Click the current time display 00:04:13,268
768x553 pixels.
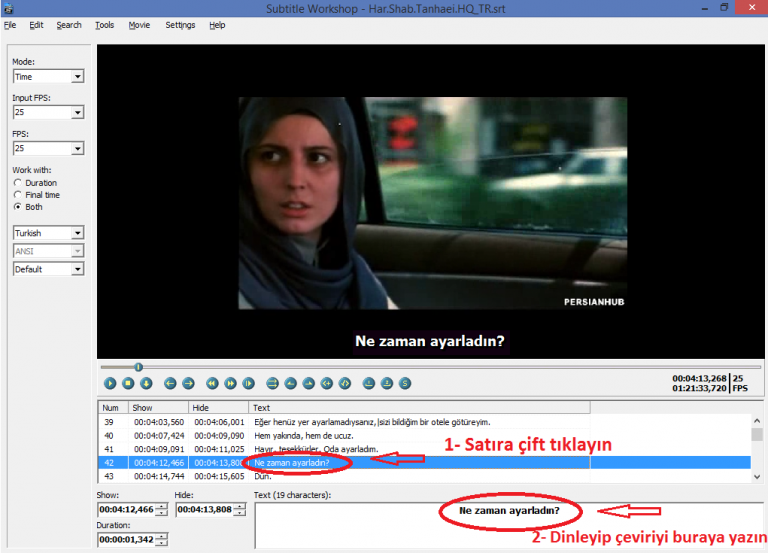click(x=699, y=378)
